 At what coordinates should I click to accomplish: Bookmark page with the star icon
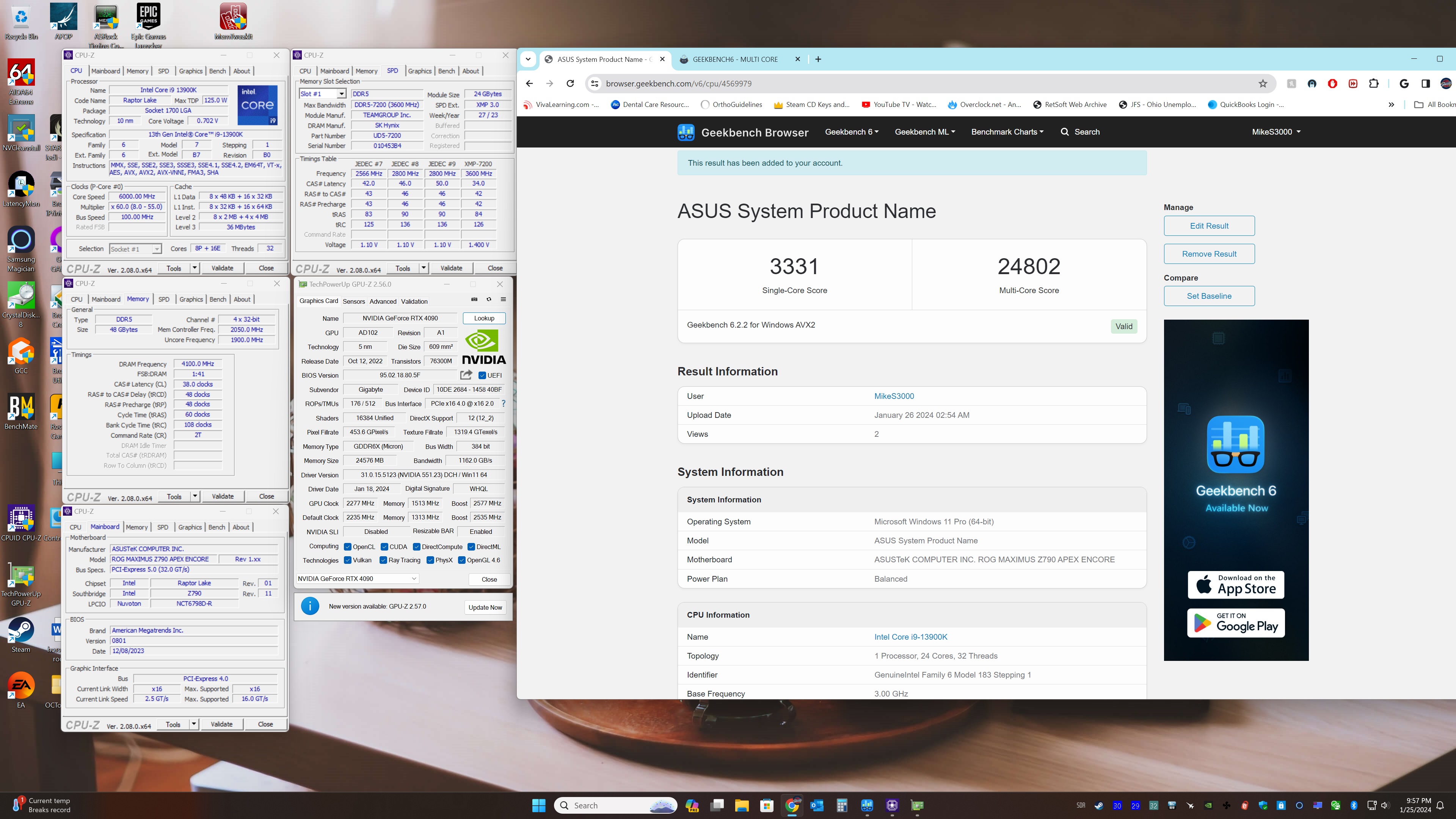click(1263, 84)
